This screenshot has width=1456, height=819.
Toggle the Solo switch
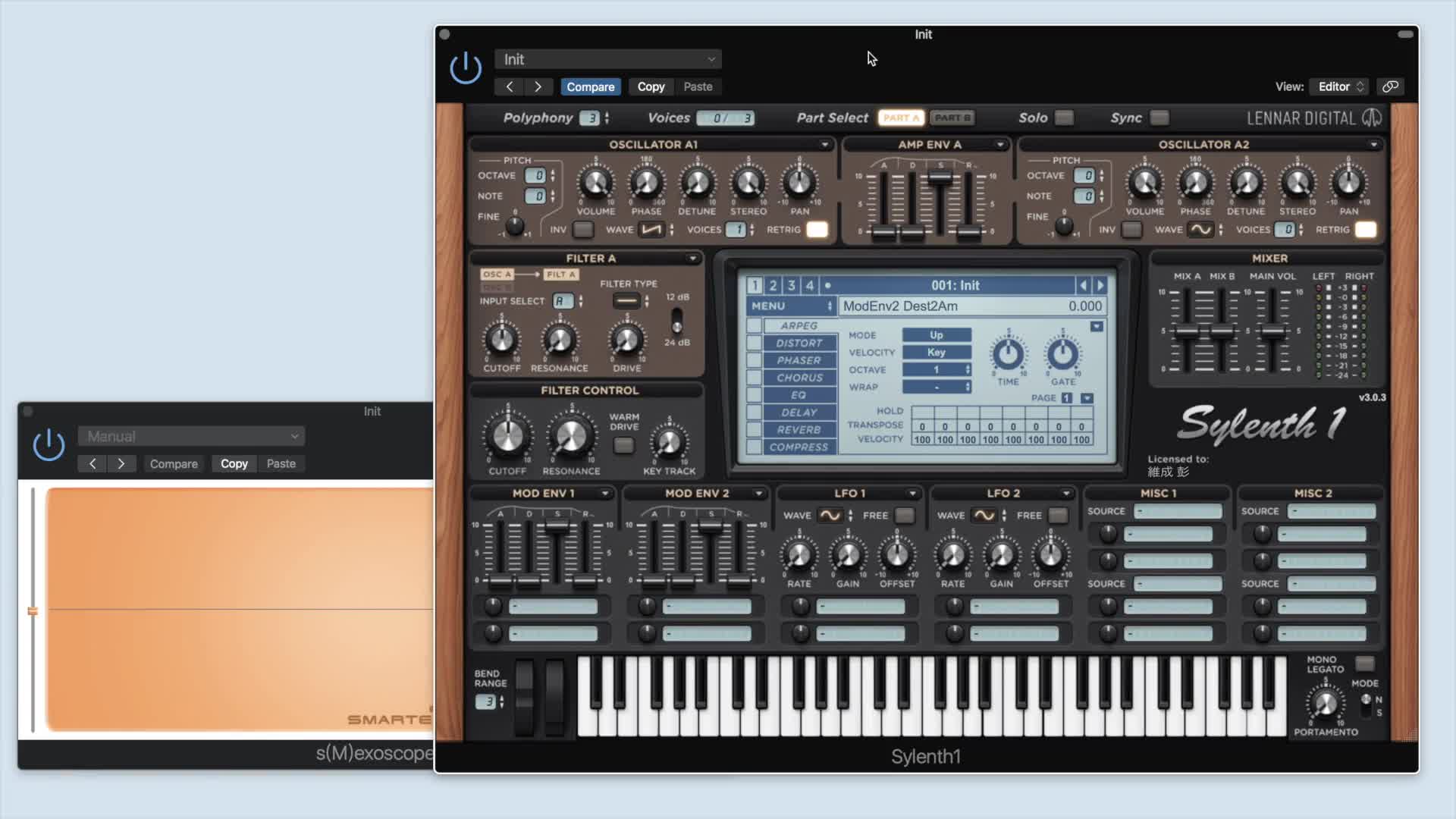(1065, 118)
